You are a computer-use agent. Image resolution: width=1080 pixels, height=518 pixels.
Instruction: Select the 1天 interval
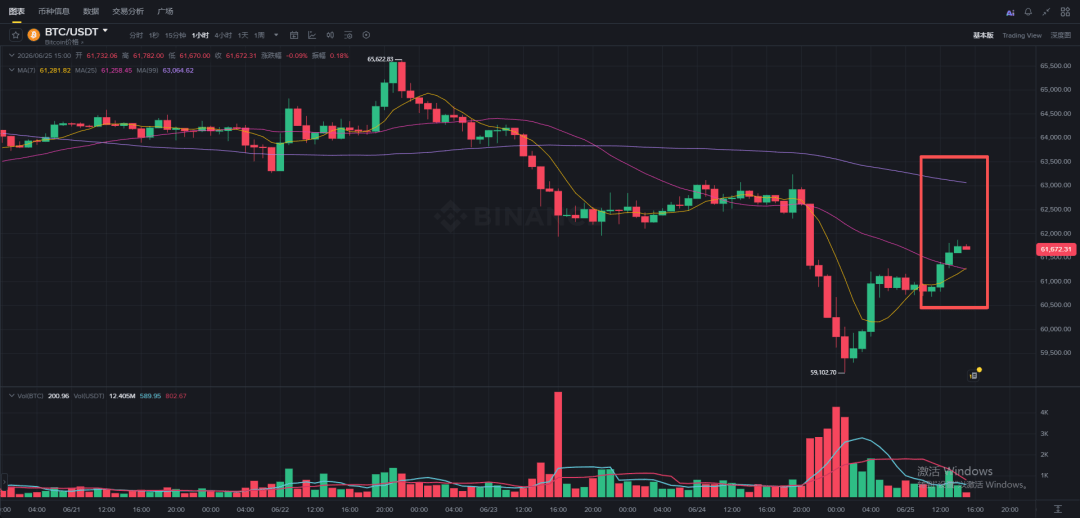click(x=243, y=35)
